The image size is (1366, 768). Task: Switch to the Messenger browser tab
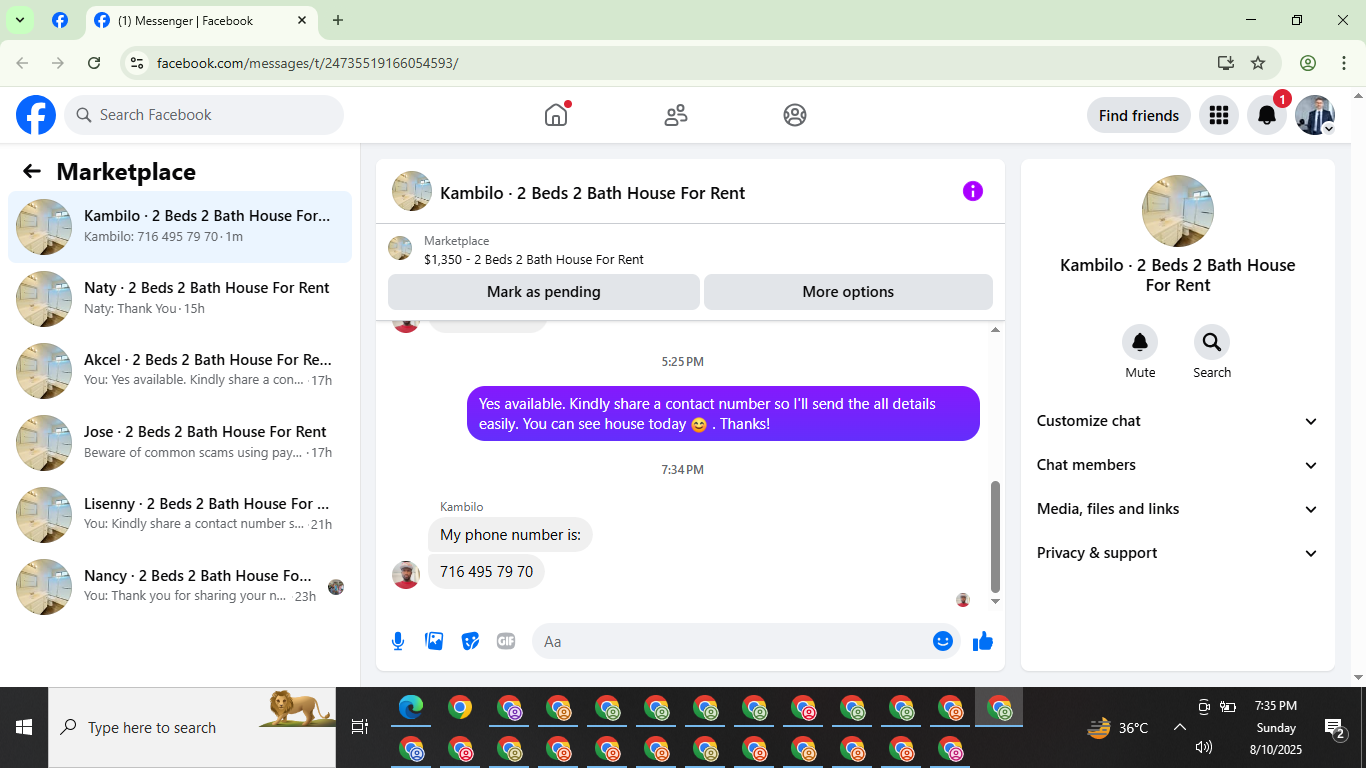(x=202, y=20)
